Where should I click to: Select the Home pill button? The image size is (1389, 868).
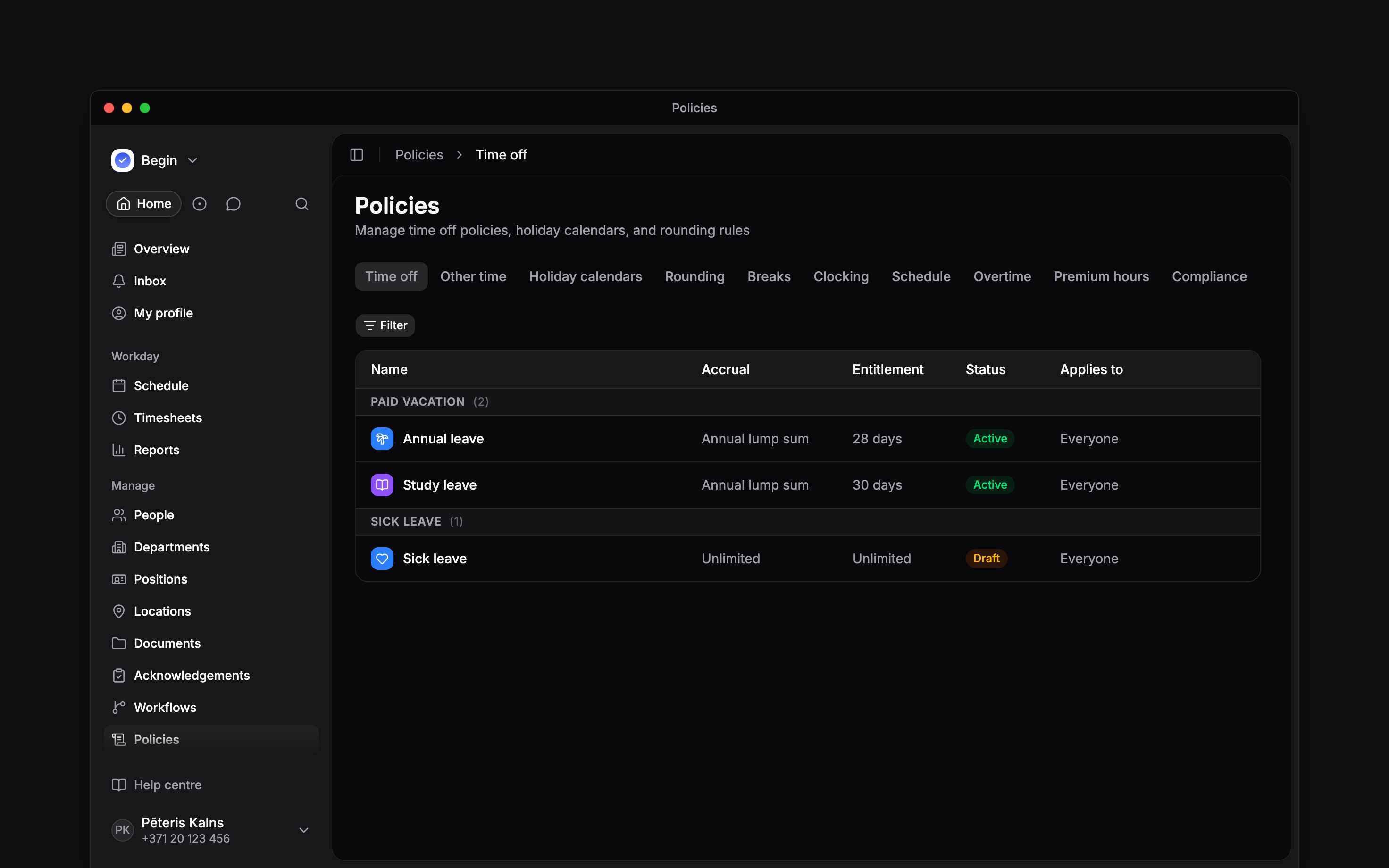pos(143,204)
